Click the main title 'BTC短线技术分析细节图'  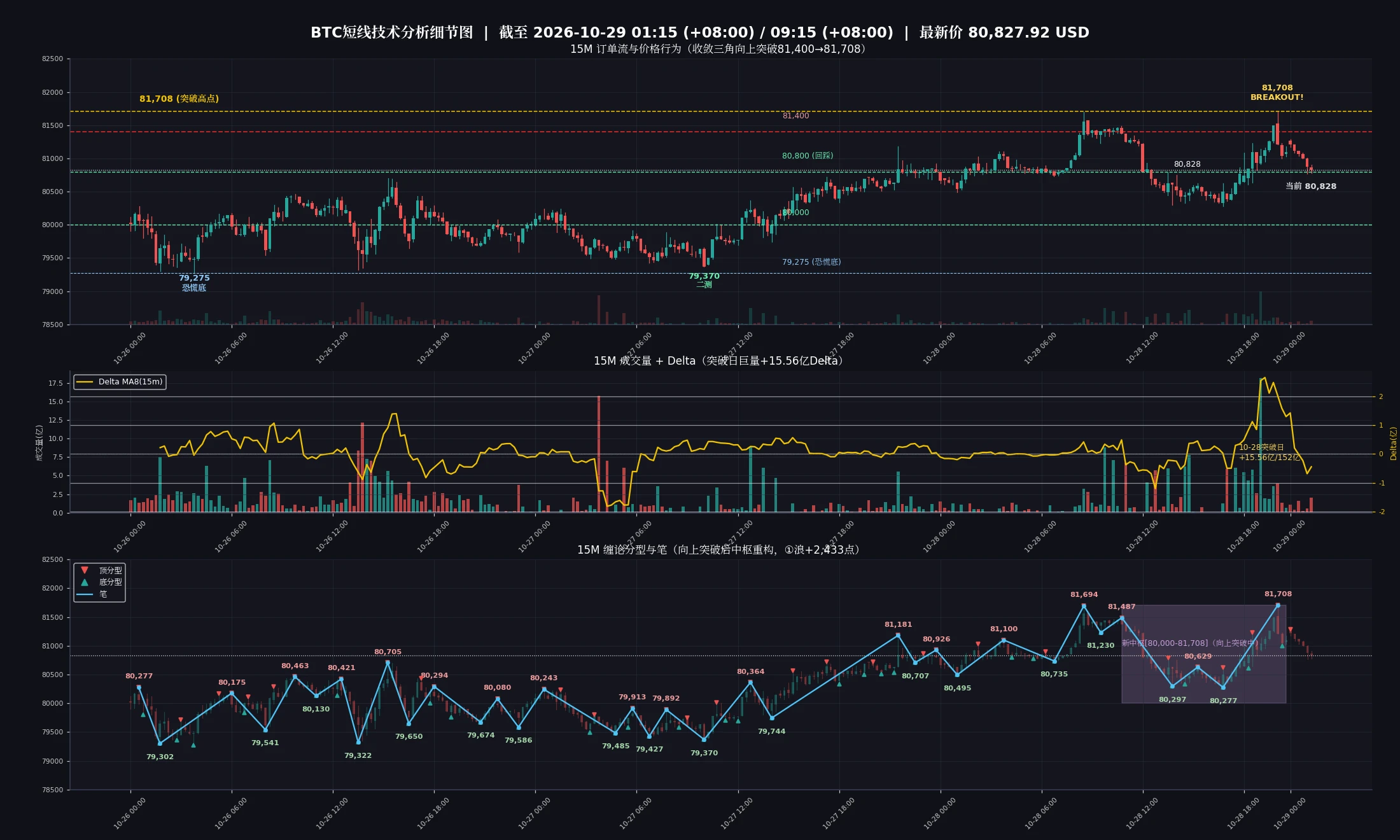tap(392, 32)
